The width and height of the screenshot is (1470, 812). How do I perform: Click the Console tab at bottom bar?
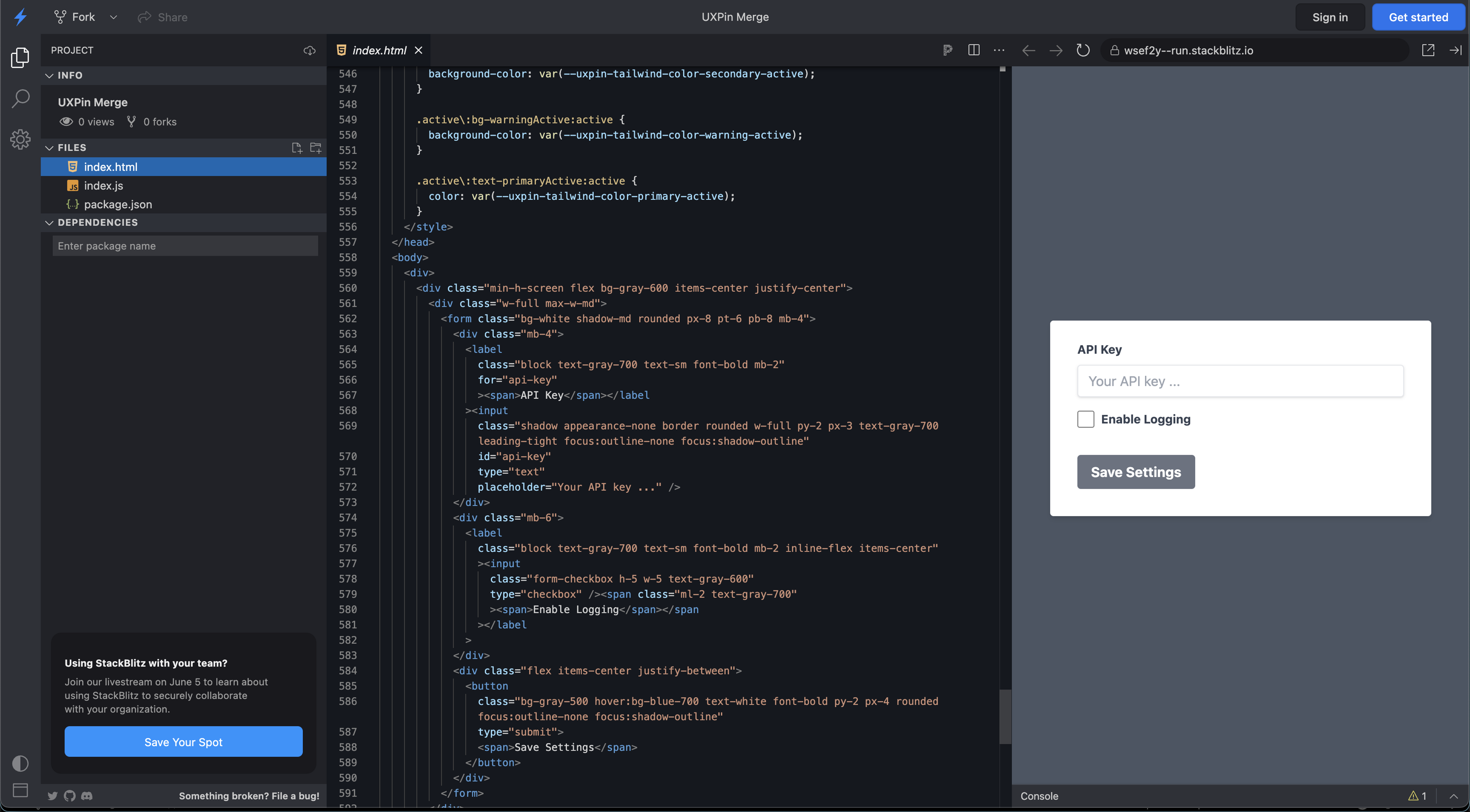point(1040,795)
